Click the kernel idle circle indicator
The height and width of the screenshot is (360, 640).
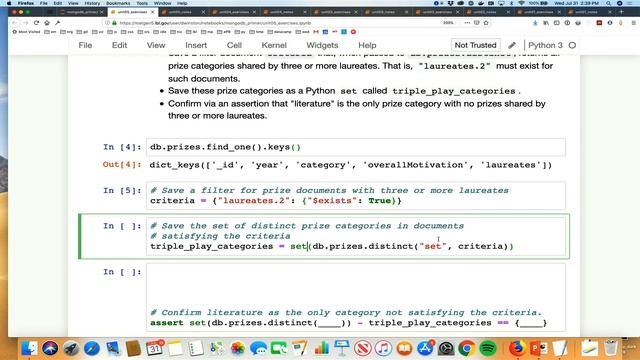572,45
